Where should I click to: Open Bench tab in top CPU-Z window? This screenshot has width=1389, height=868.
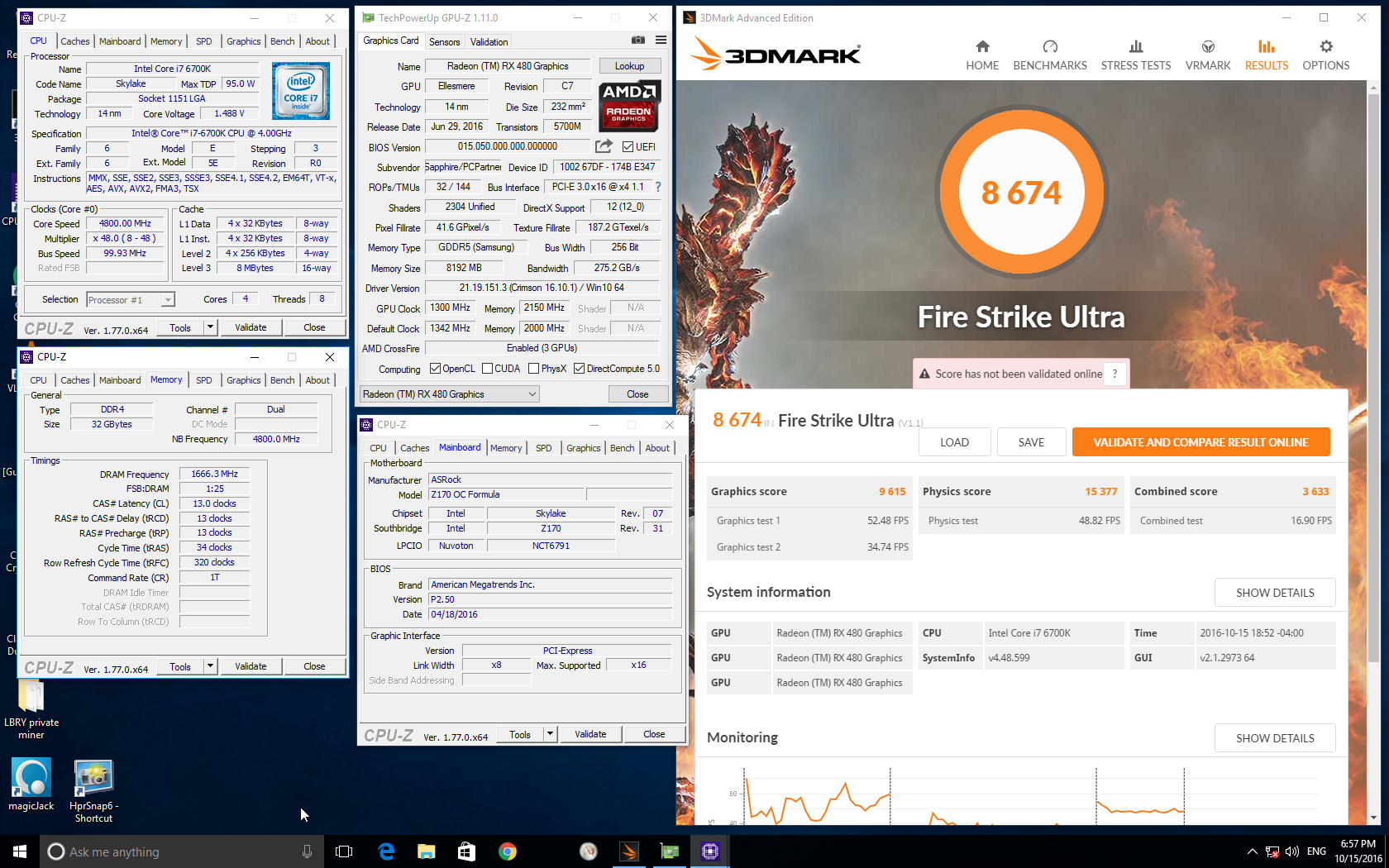[x=283, y=41]
